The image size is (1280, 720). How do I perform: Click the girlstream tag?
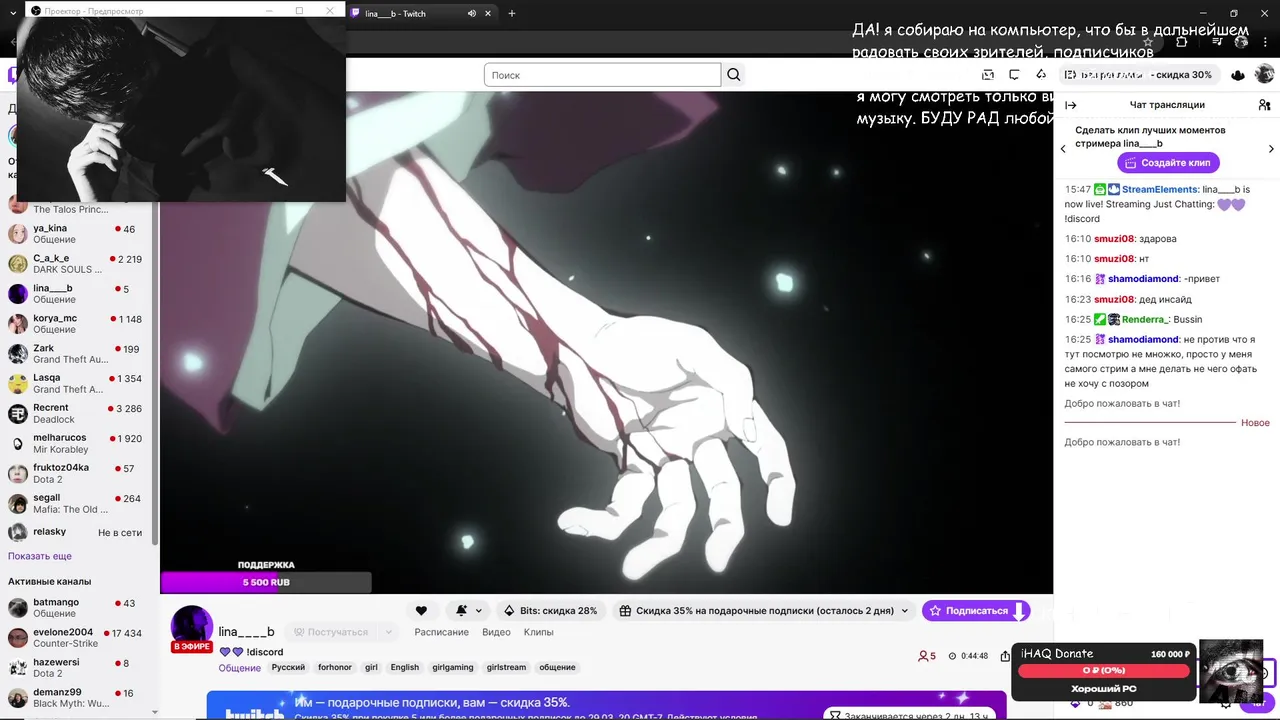click(506, 667)
